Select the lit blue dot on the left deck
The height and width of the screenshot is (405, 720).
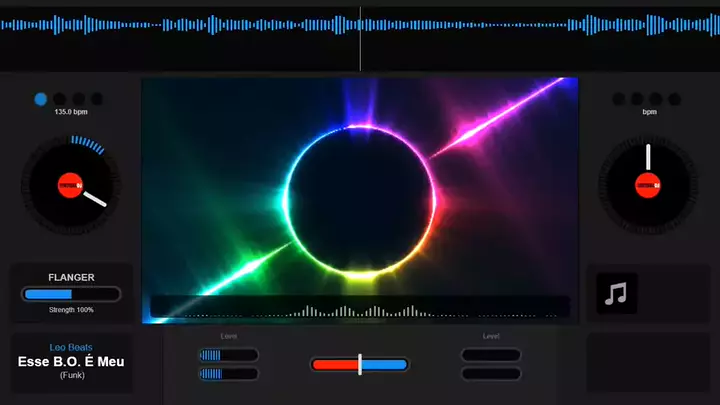click(x=41, y=99)
